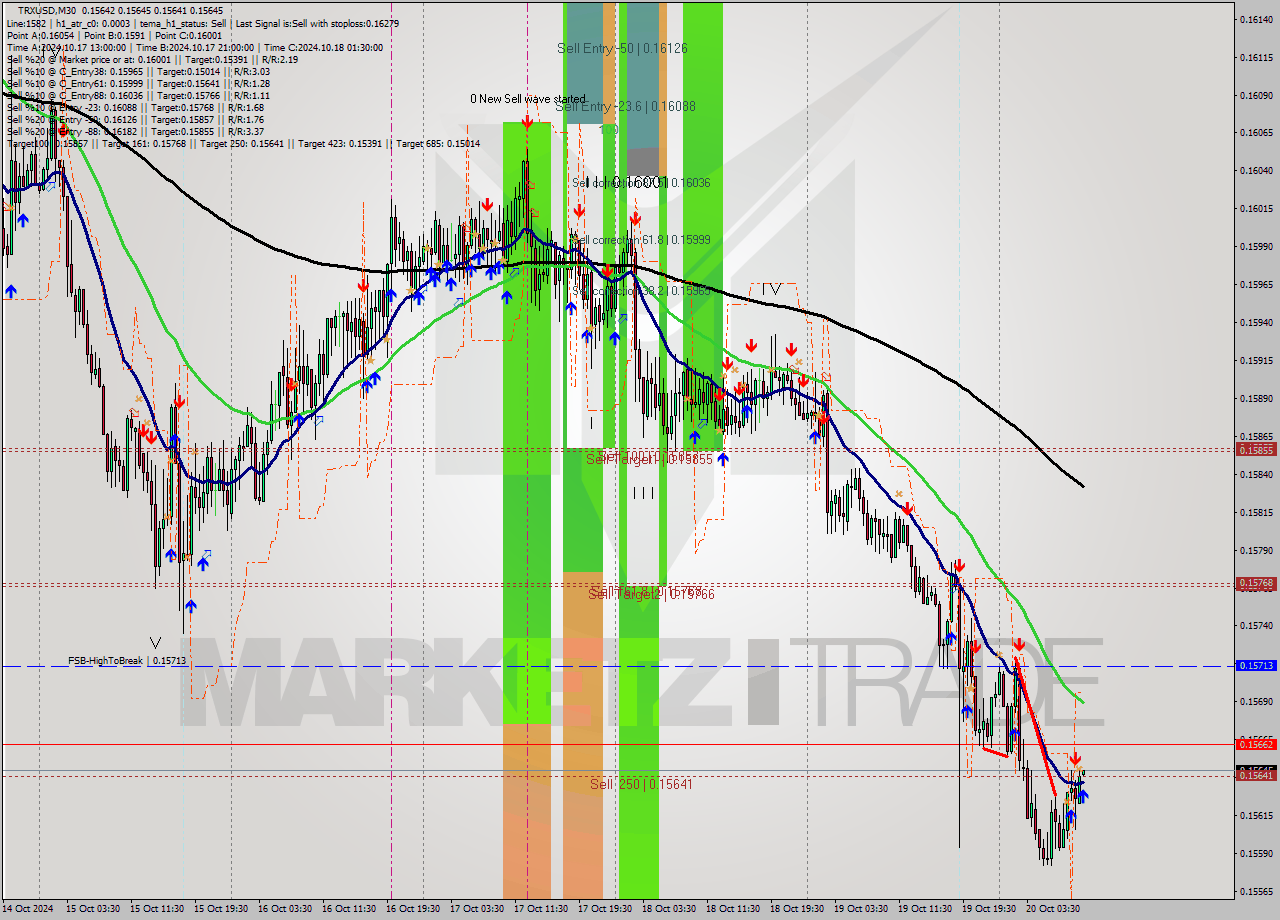Click the red 0.15768 price tag on axis
This screenshot has width=1280, height=920.
click(1256, 583)
